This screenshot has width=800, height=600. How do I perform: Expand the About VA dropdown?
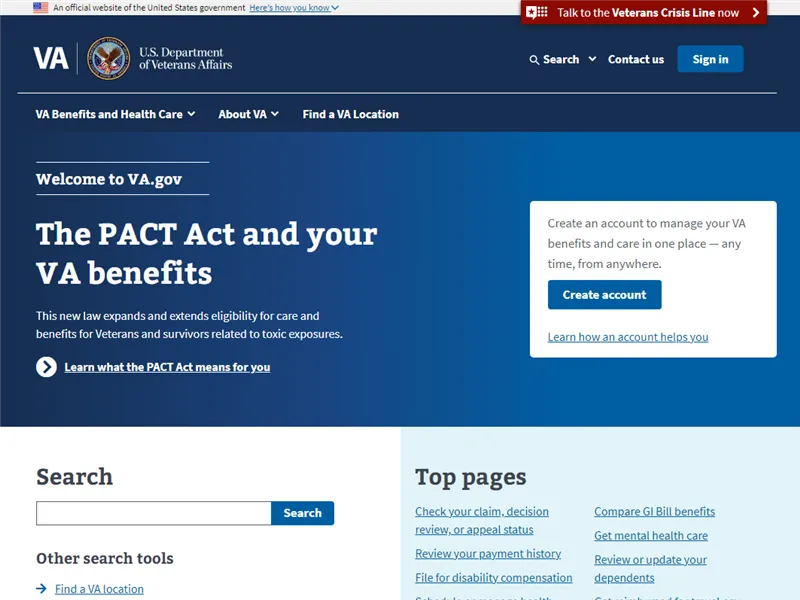(x=248, y=114)
